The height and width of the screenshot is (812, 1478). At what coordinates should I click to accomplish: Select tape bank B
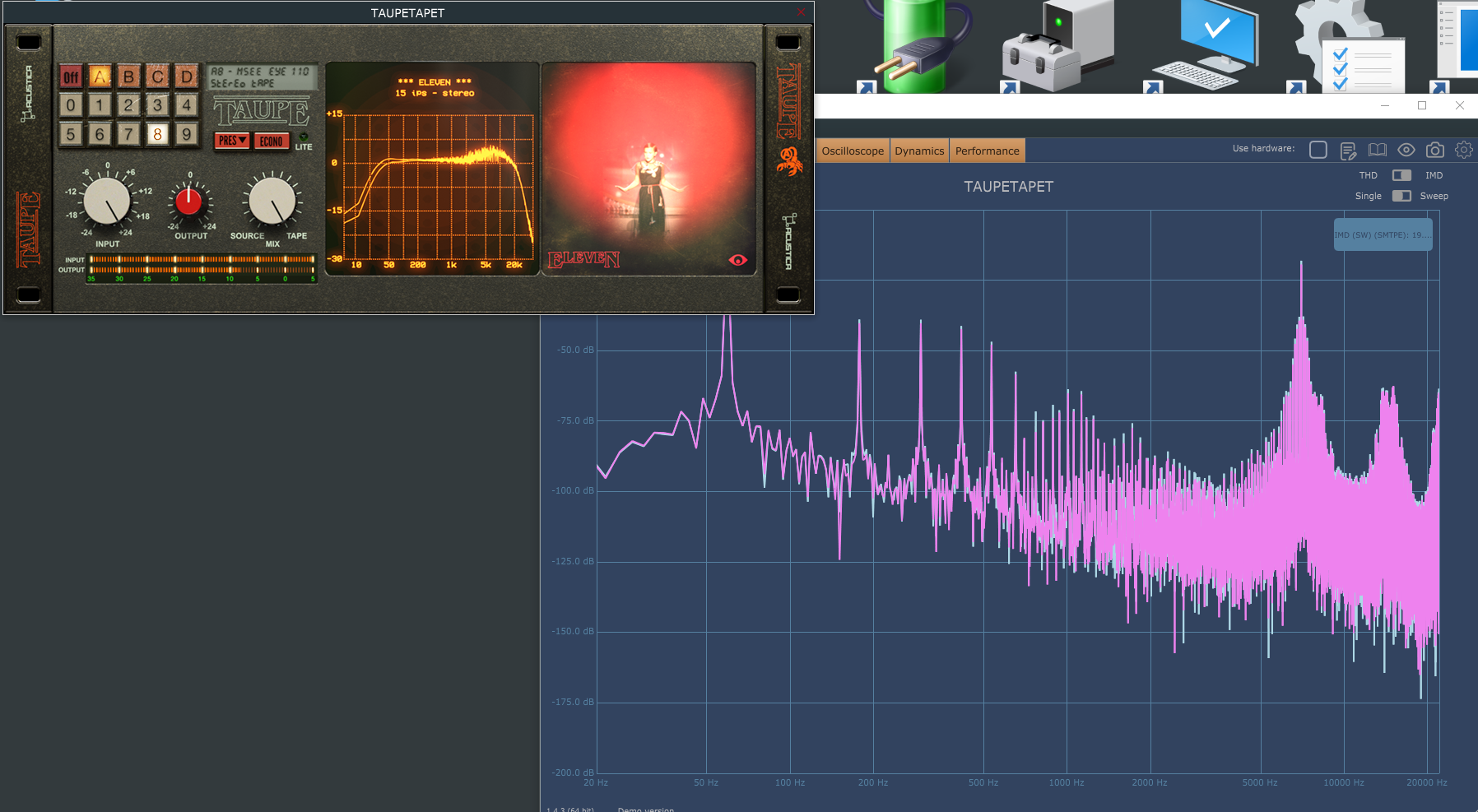tap(128, 77)
